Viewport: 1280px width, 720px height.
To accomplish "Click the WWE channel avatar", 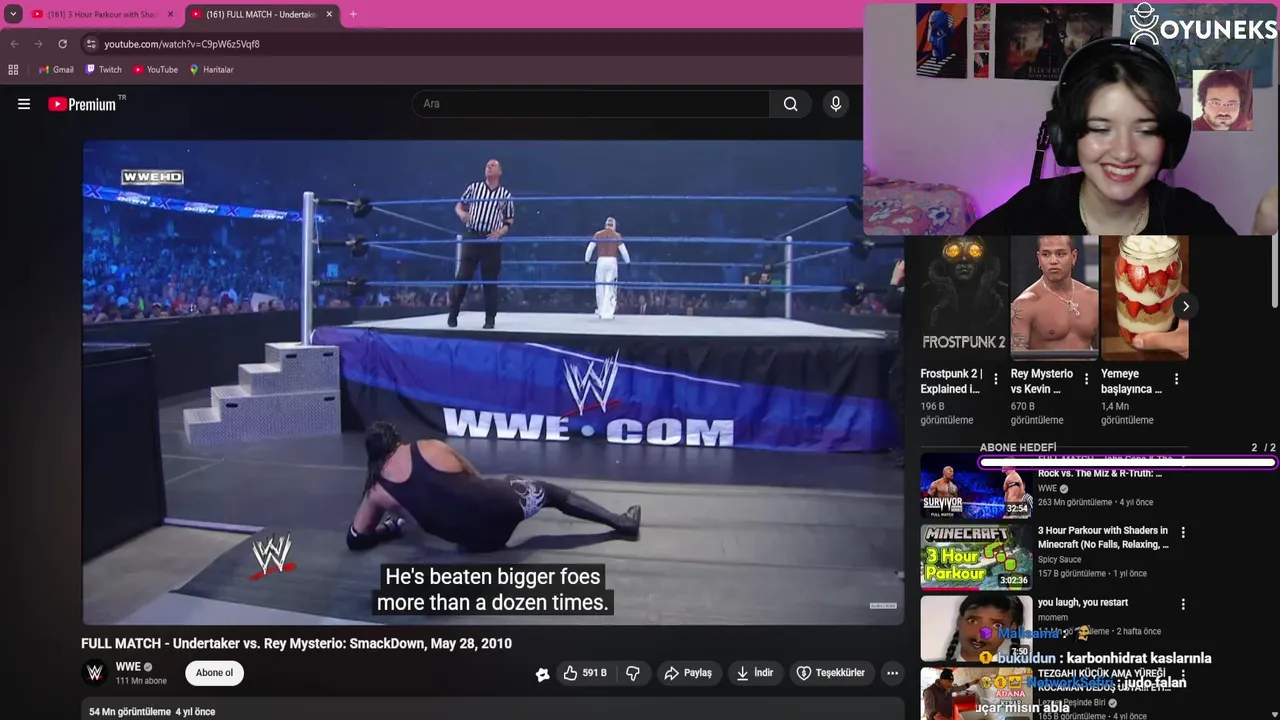I will pyautogui.click(x=95, y=673).
